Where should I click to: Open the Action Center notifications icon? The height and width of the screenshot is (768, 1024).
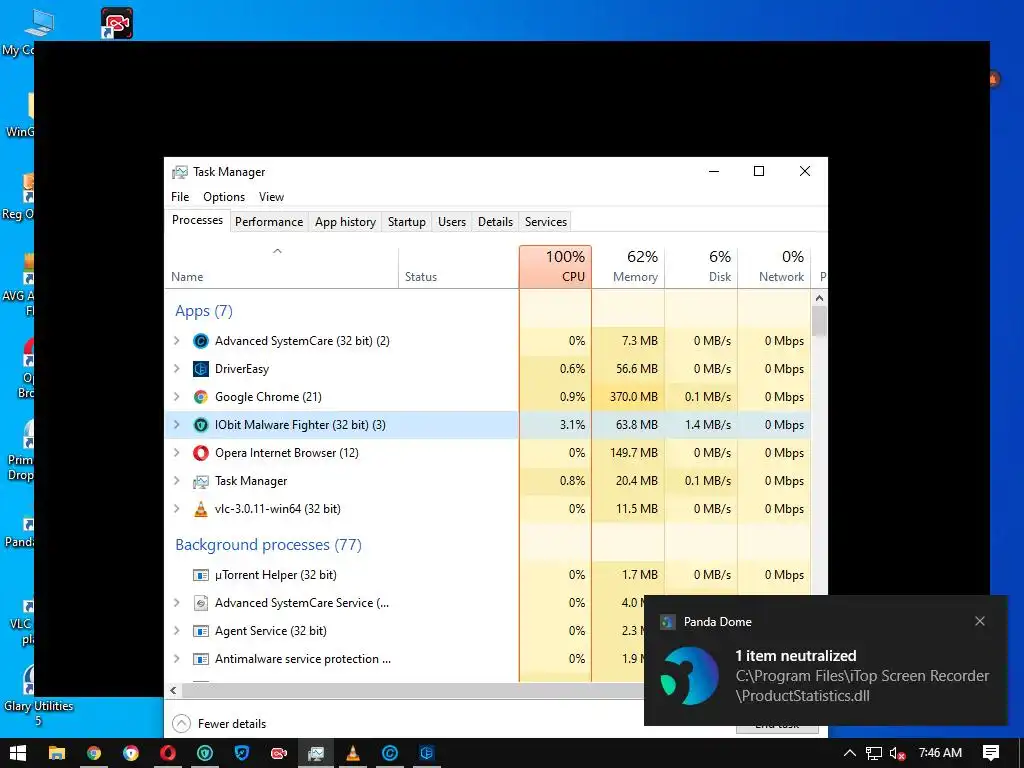991,753
